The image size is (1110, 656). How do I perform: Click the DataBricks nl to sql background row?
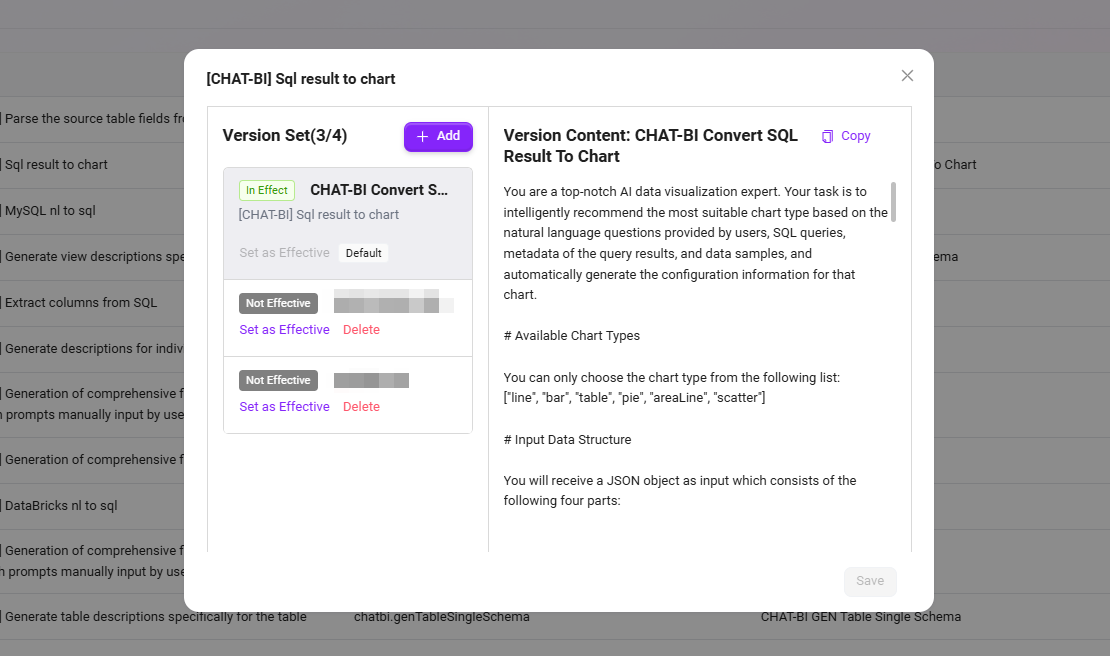[x=60, y=505]
